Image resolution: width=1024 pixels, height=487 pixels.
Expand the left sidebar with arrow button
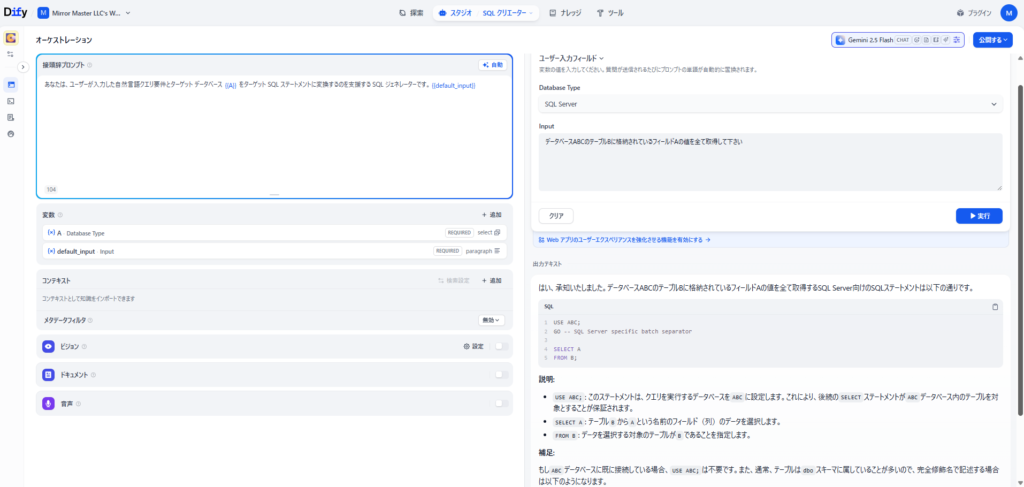24,67
